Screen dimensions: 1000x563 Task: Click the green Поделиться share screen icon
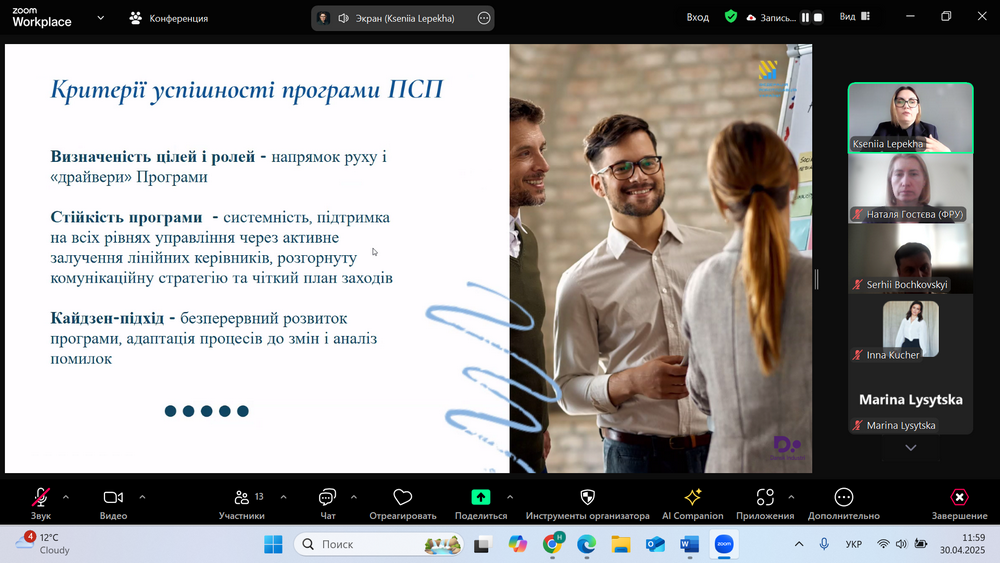481,498
